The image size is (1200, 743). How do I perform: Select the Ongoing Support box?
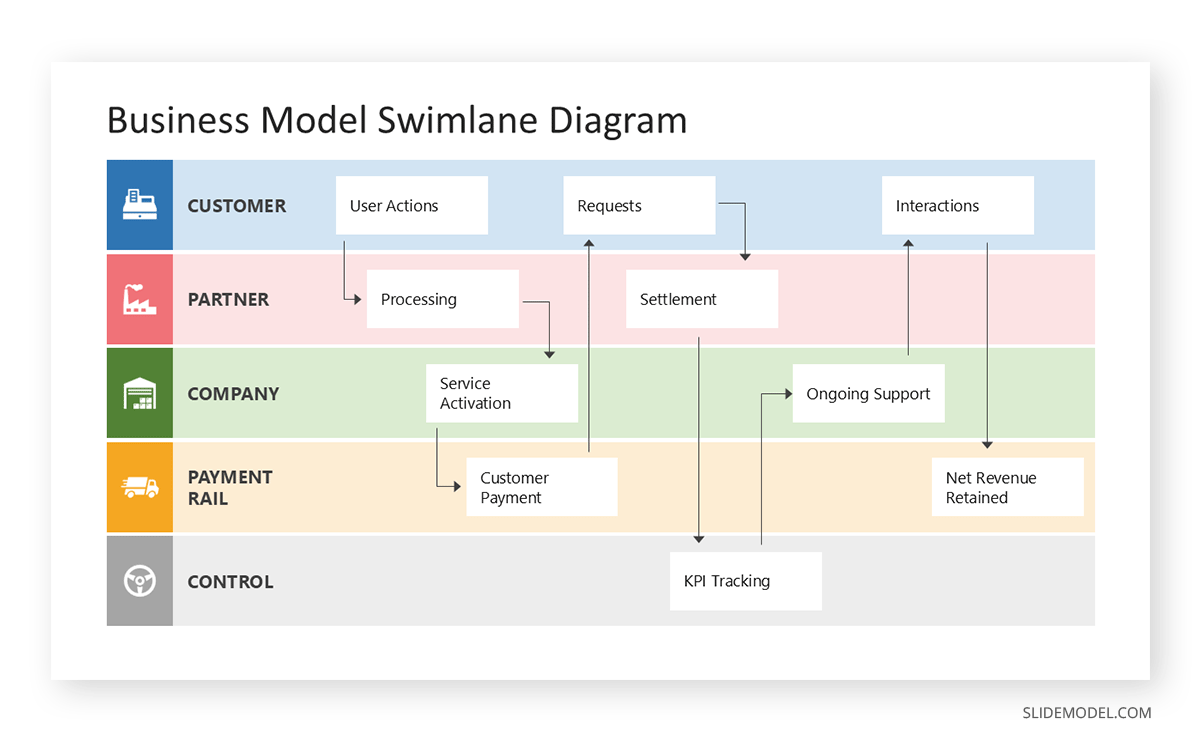point(868,393)
